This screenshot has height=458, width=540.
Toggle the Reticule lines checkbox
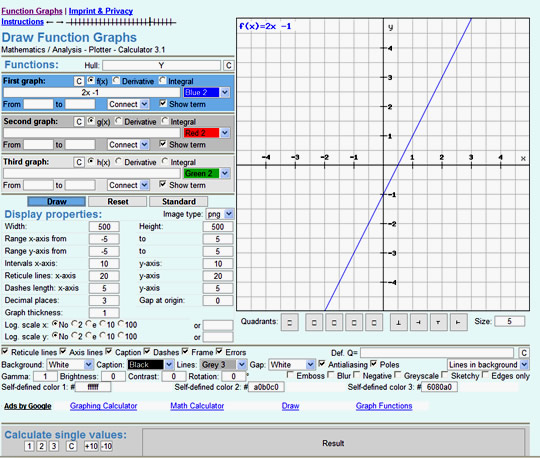[x=5, y=351]
